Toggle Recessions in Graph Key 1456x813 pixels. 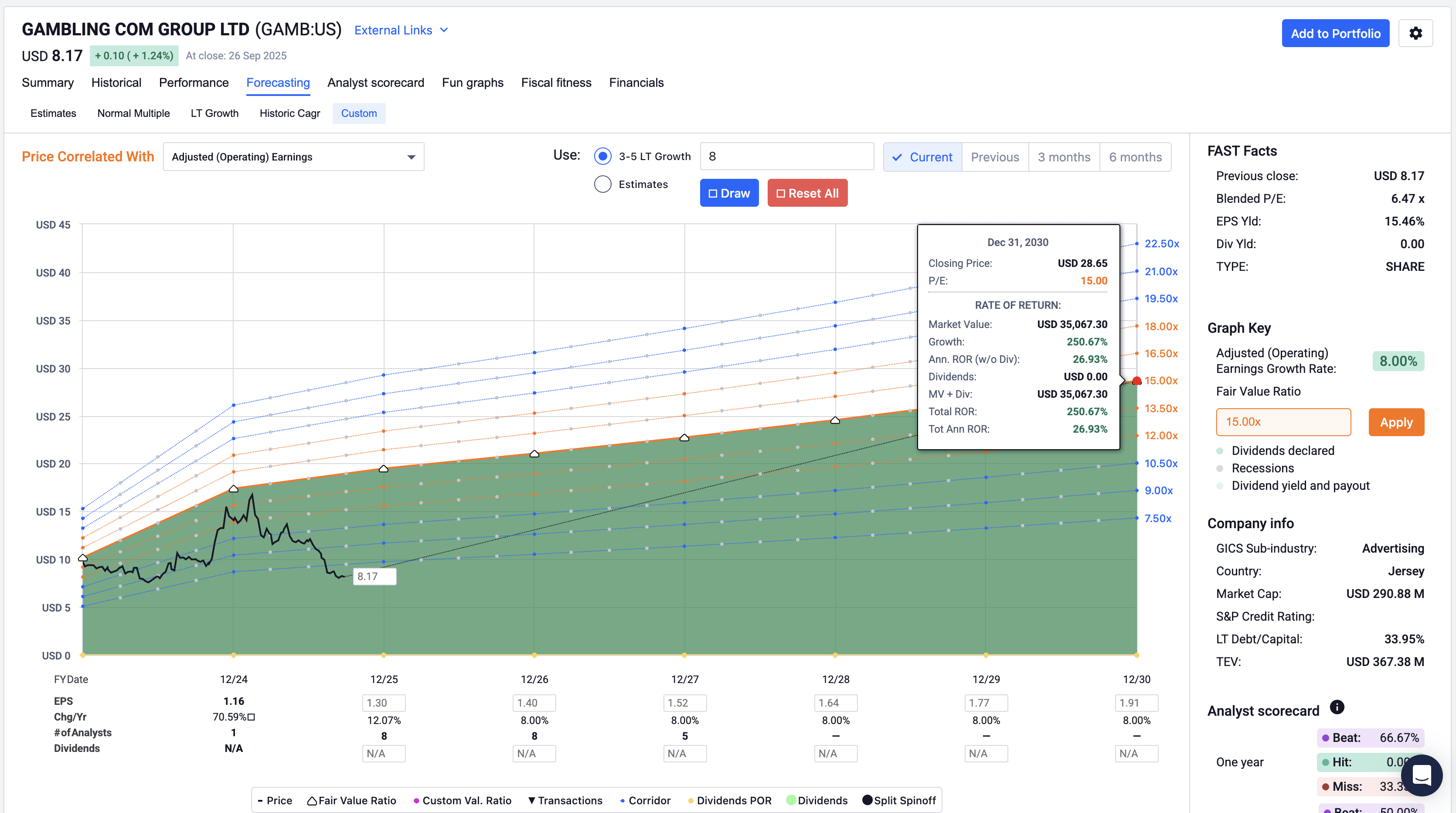[1255, 468]
